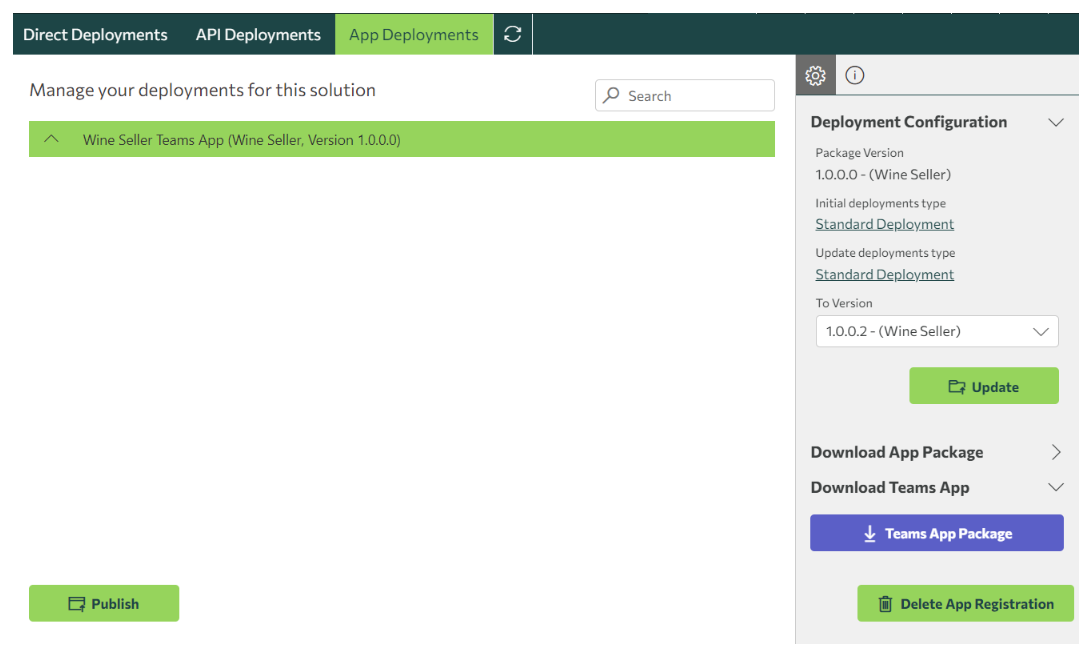
Task: Collapse the Download Teams App section
Action: 1055,487
